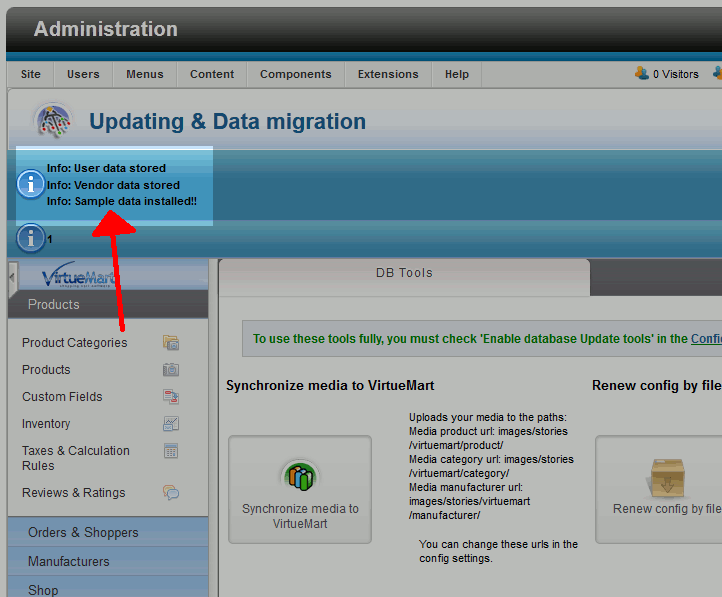Click the Product Categories folder icon
Screen dimensions: 722x597
pos(171,343)
